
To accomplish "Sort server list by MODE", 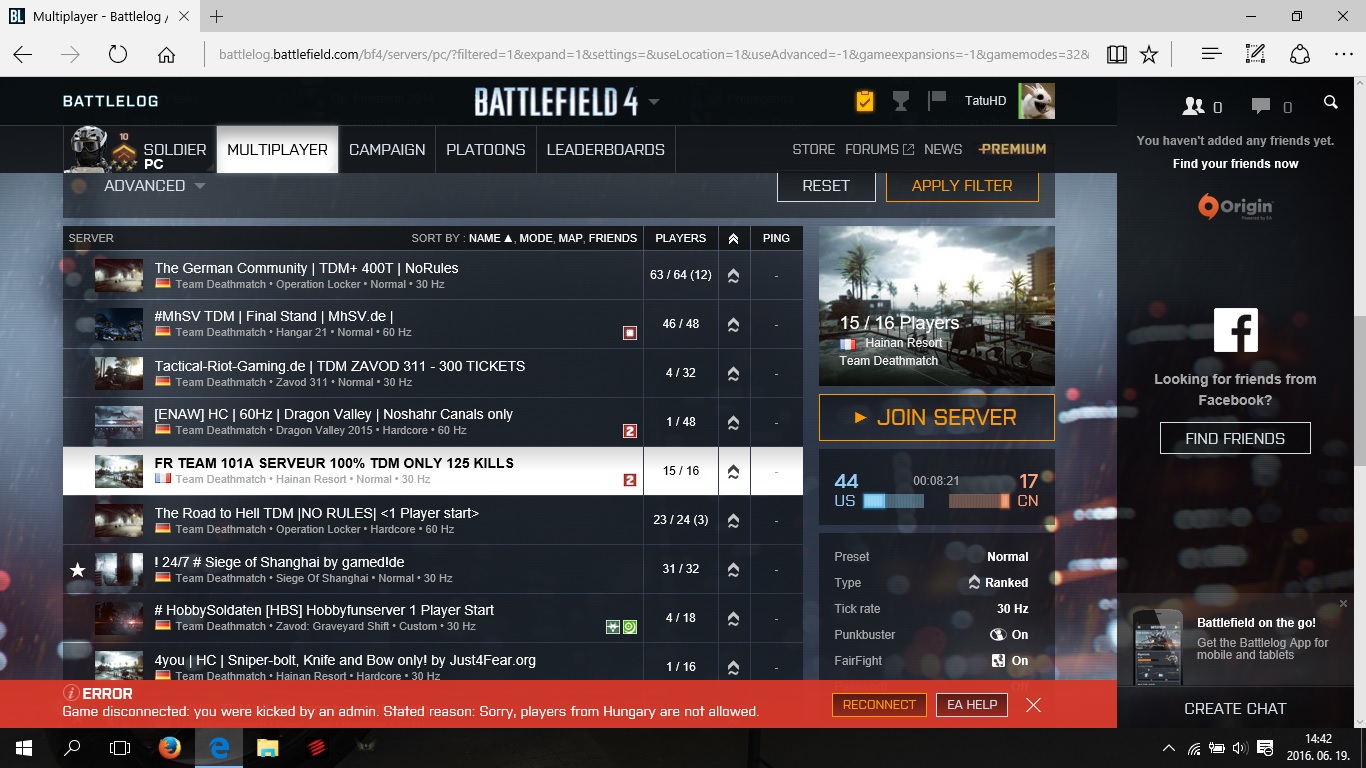I will click(x=536, y=238).
